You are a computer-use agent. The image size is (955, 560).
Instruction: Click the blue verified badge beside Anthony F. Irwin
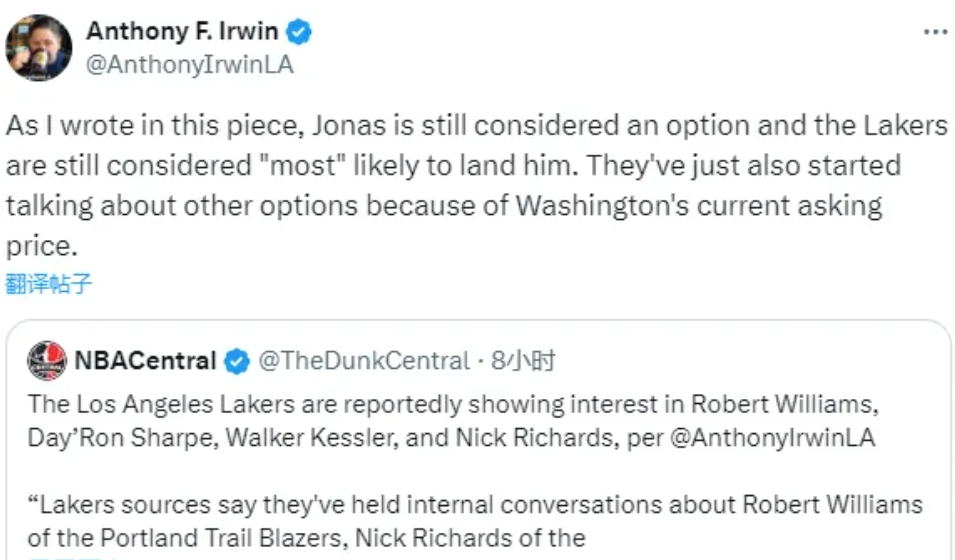299,32
